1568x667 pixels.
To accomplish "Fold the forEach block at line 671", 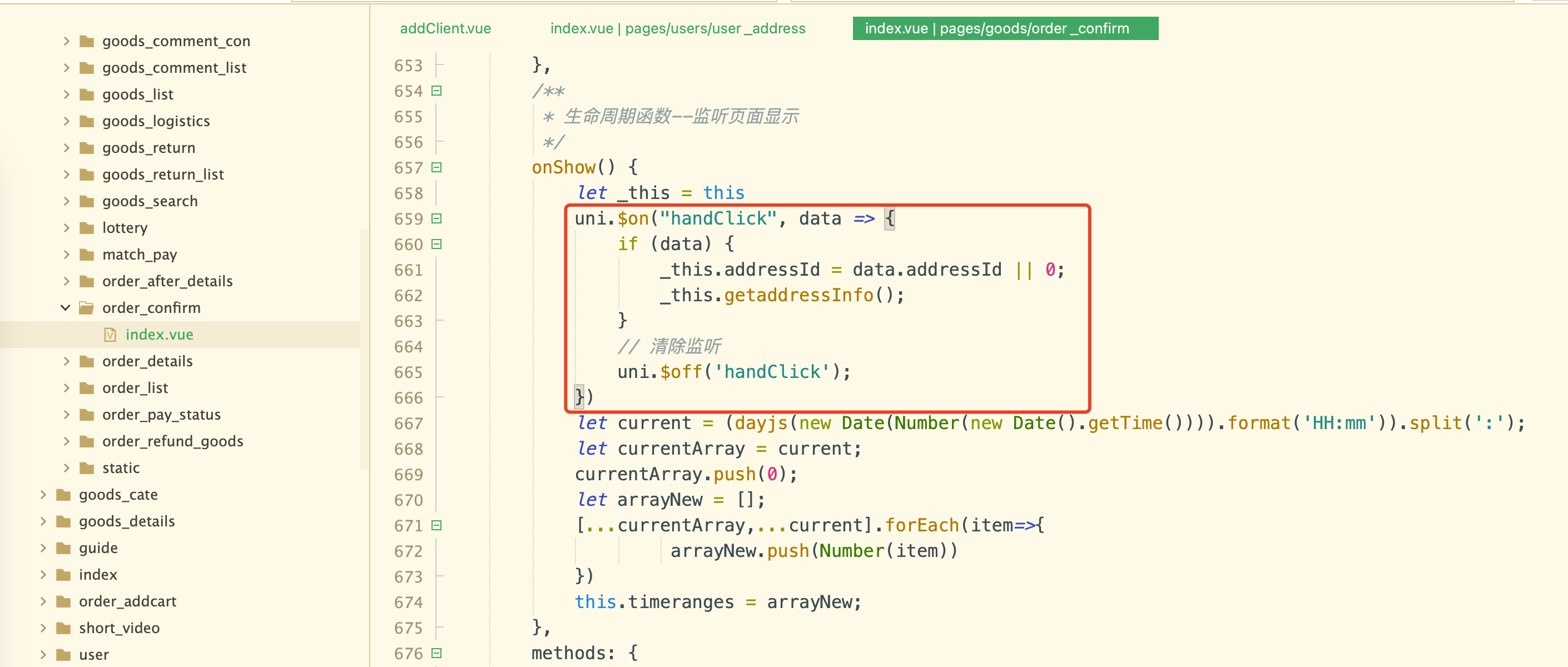I will (436, 526).
